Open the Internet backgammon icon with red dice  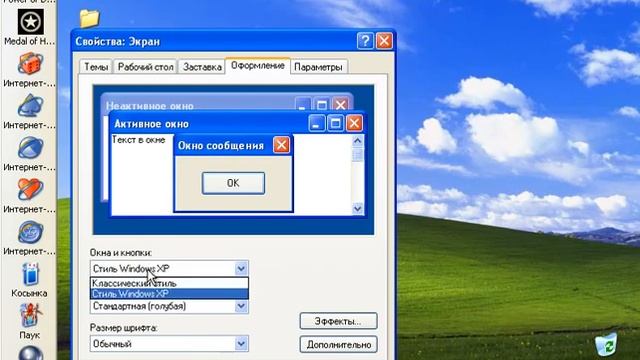pos(30,64)
